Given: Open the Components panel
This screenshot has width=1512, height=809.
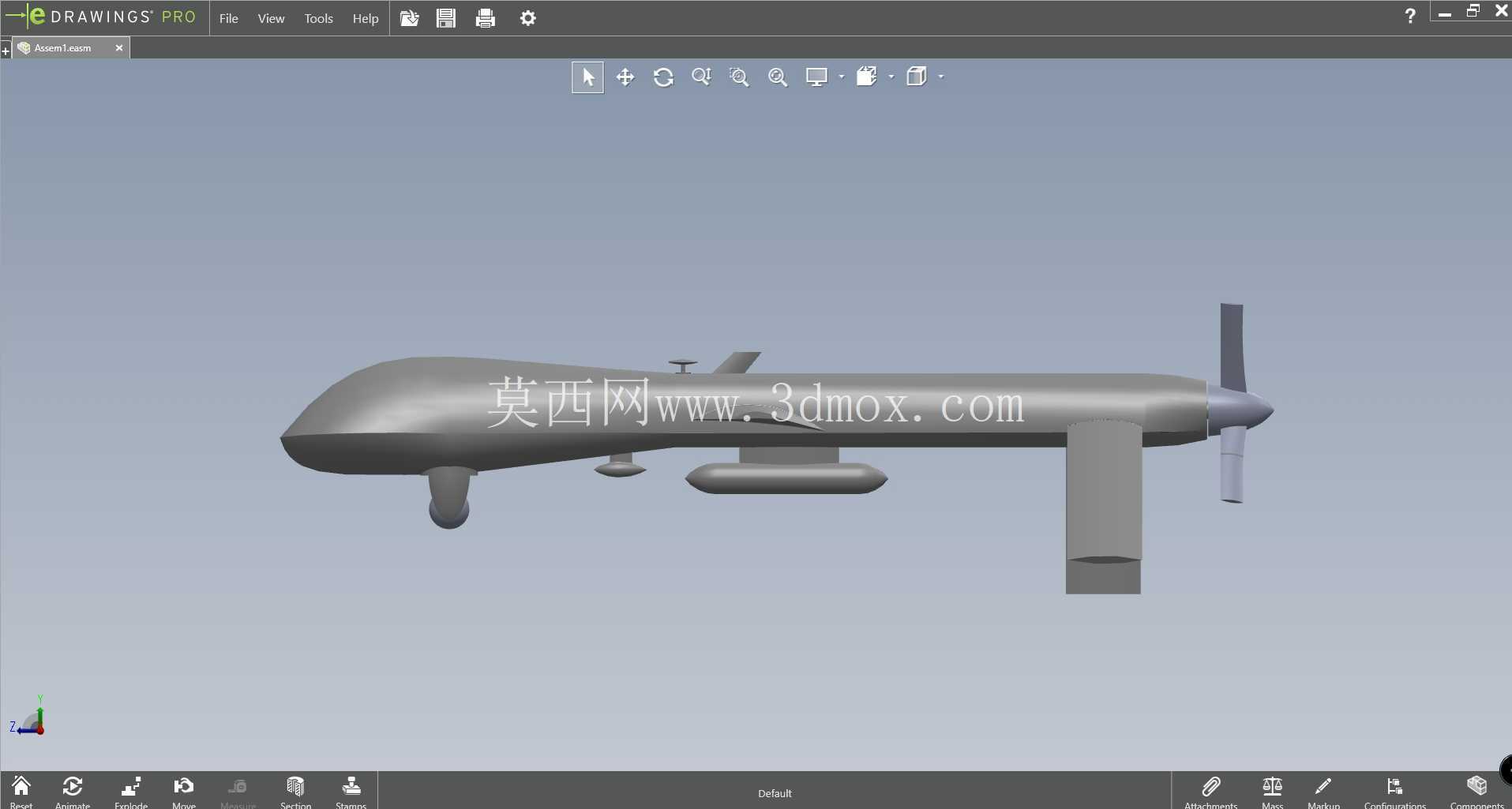Looking at the screenshot, I should click(x=1476, y=792).
